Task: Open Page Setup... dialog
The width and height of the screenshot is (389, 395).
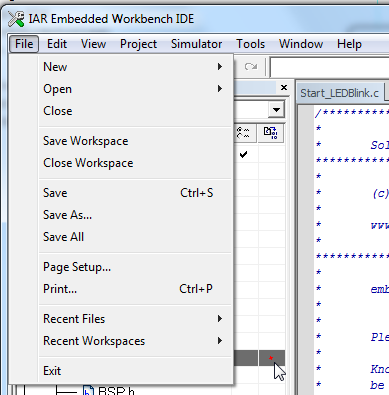Action: [x=135, y=267]
